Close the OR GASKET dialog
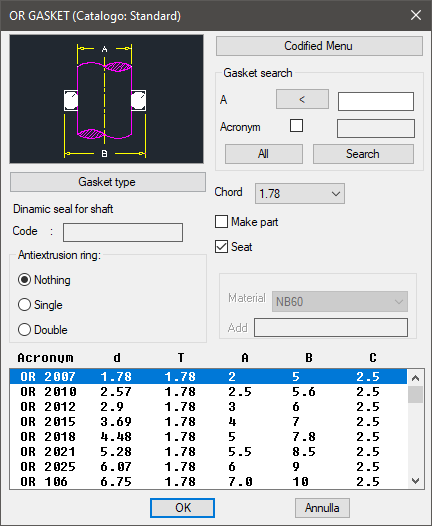This screenshot has height=526, width=432. click(416, 15)
